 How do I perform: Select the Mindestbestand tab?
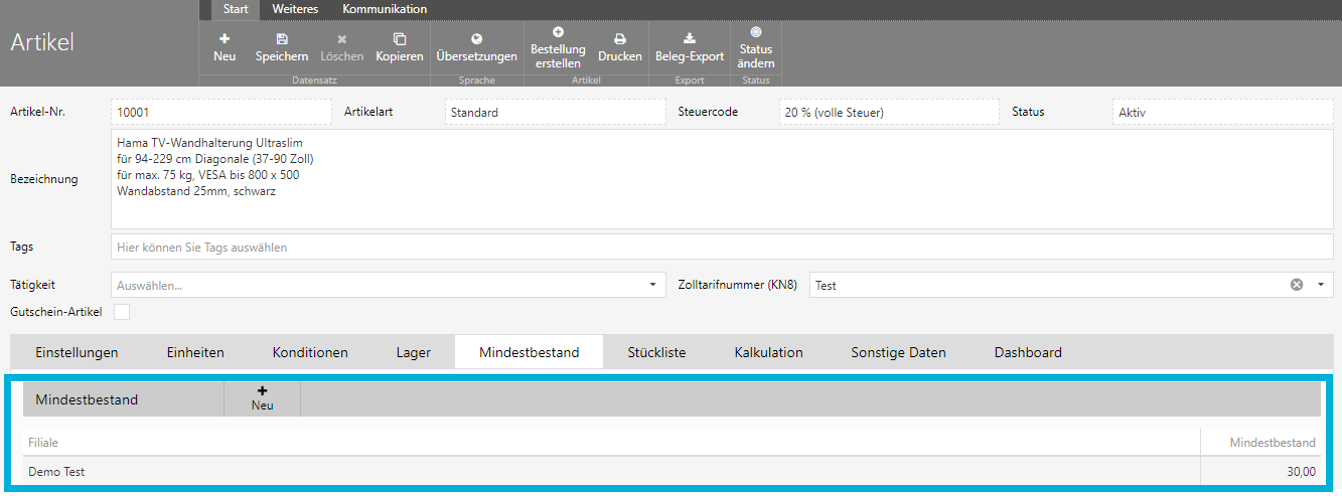pos(529,352)
